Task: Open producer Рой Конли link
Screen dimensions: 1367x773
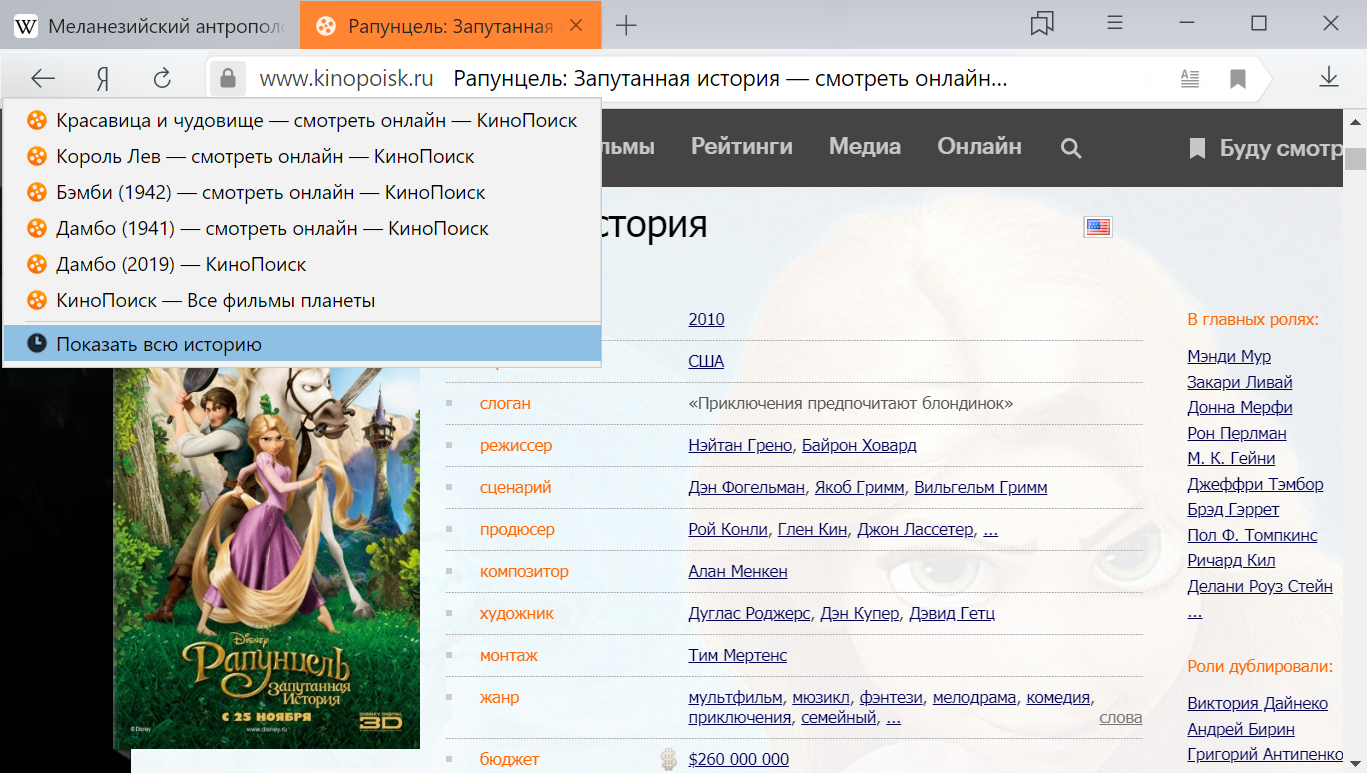Action: click(x=728, y=529)
